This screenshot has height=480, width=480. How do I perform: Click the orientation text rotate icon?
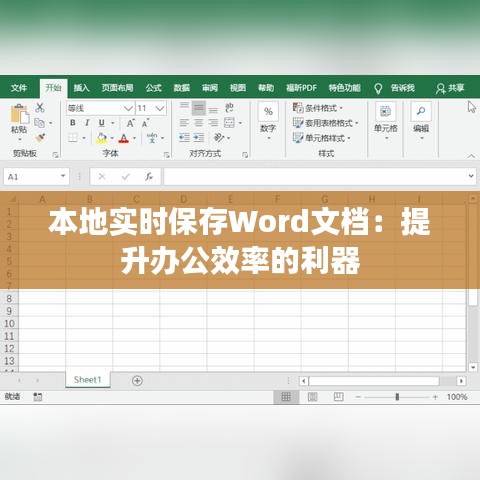coord(219,137)
